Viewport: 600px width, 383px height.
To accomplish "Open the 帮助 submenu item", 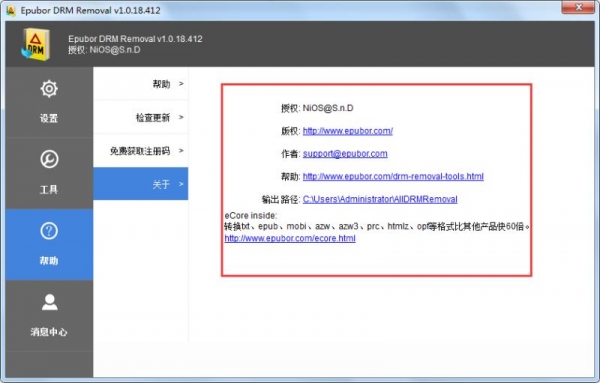I will point(141,84).
